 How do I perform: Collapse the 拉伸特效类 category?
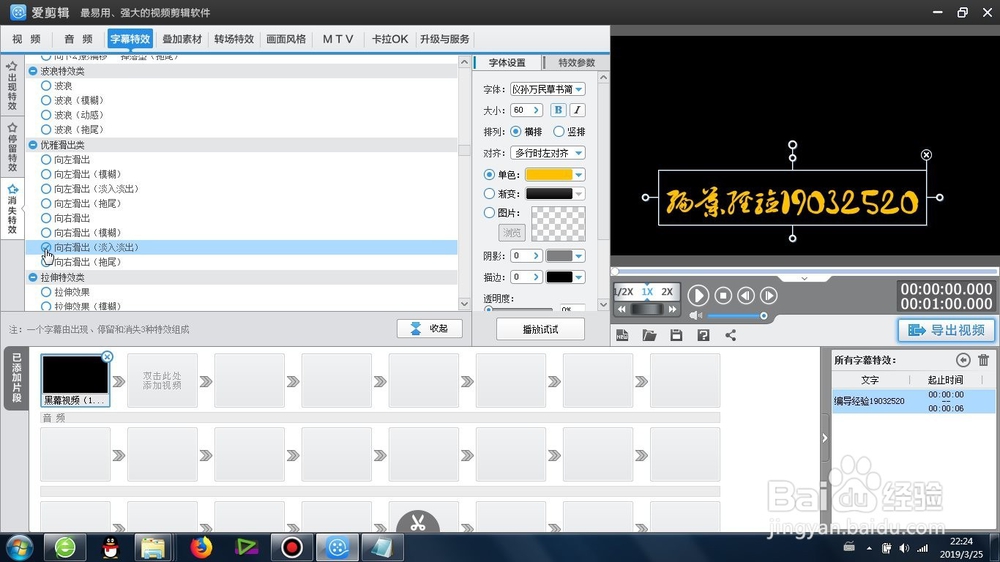pos(33,277)
